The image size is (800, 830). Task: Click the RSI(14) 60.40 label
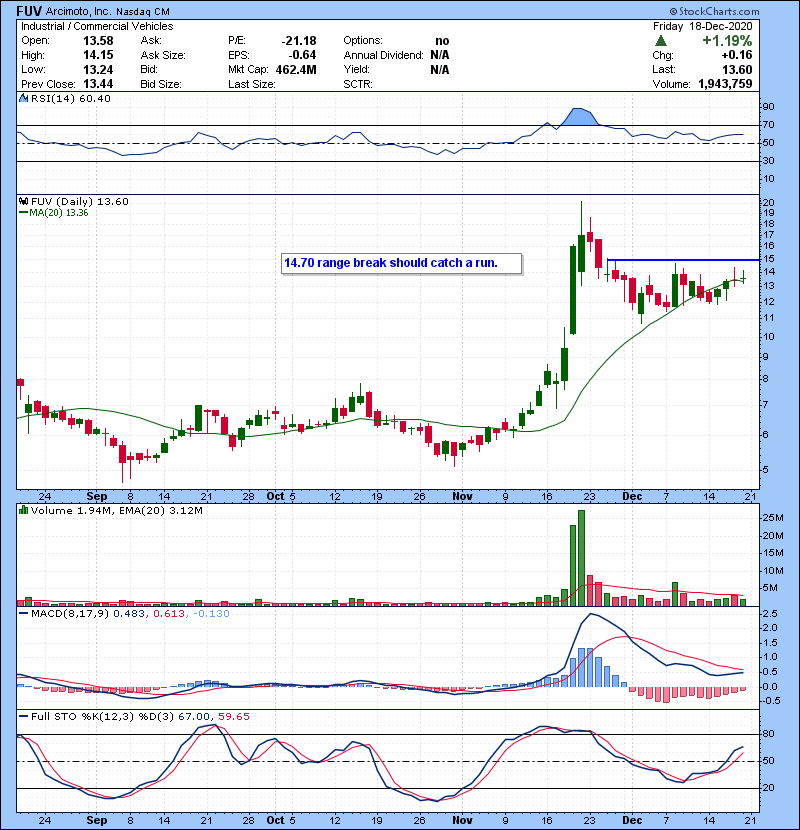pyautogui.click(x=70, y=98)
